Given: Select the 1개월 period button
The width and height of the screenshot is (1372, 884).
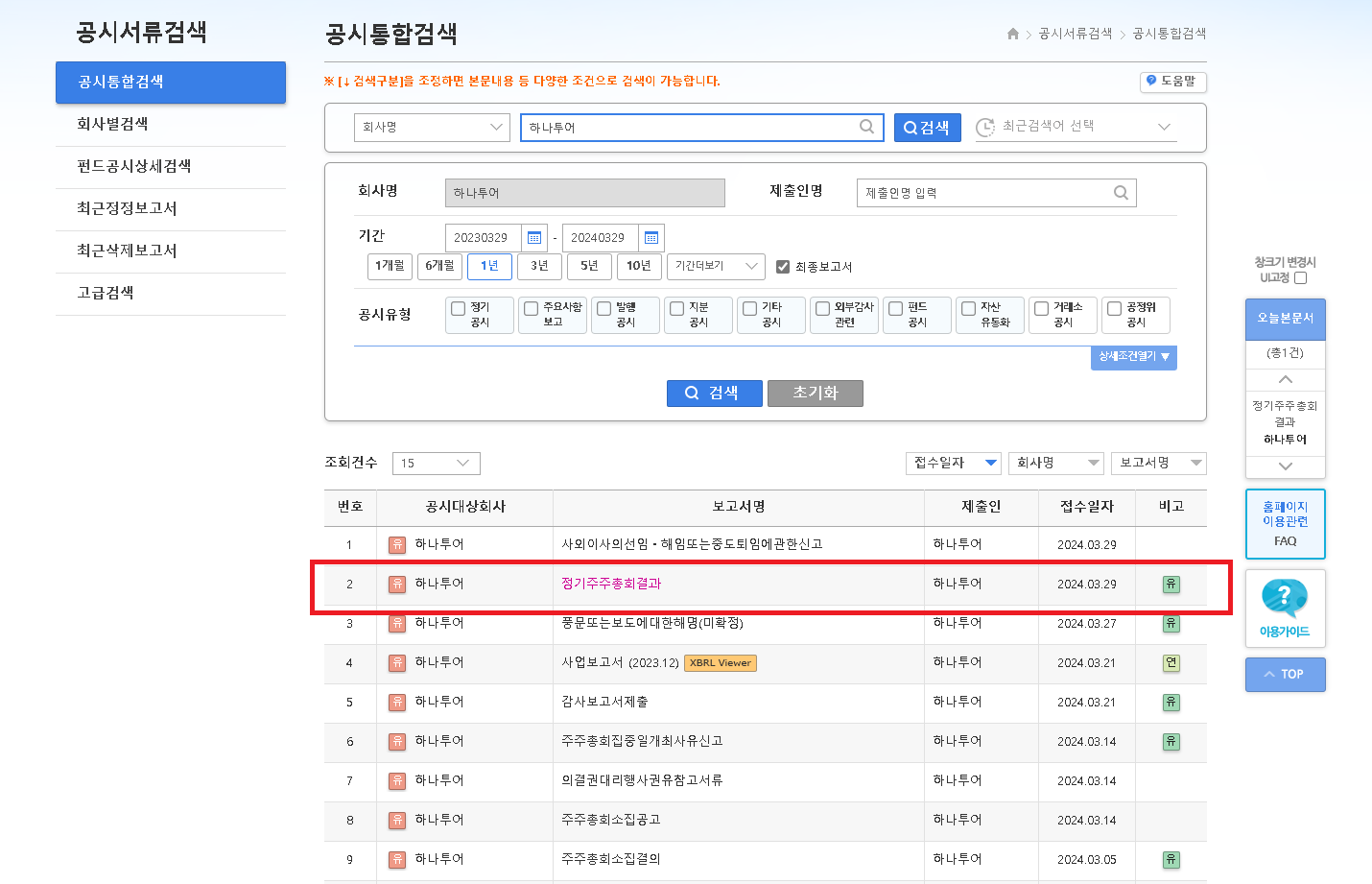Looking at the screenshot, I should click(390, 266).
